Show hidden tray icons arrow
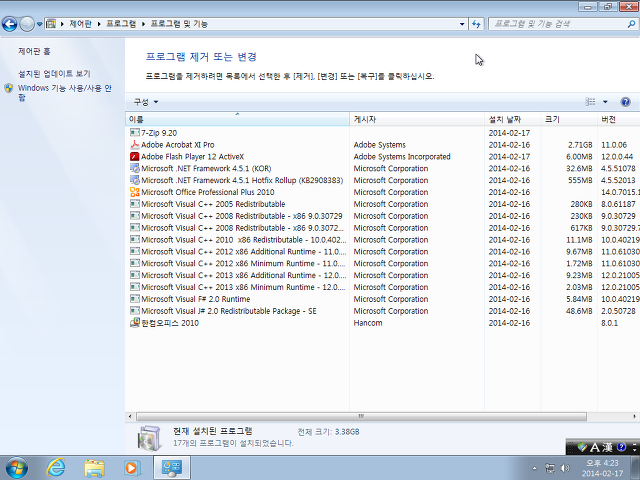 (535, 468)
